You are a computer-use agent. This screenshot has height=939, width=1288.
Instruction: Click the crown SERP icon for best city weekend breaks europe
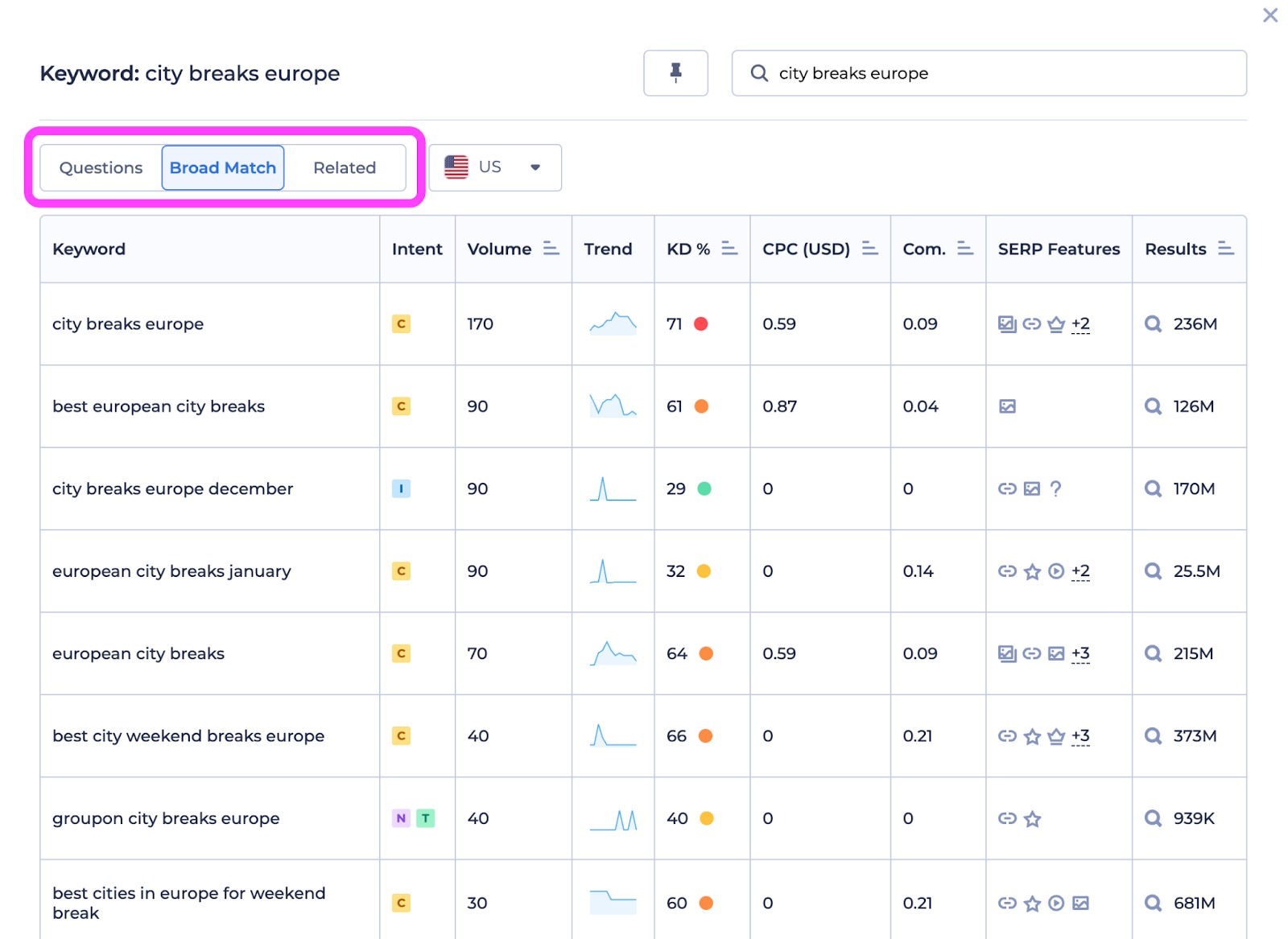tap(1055, 735)
